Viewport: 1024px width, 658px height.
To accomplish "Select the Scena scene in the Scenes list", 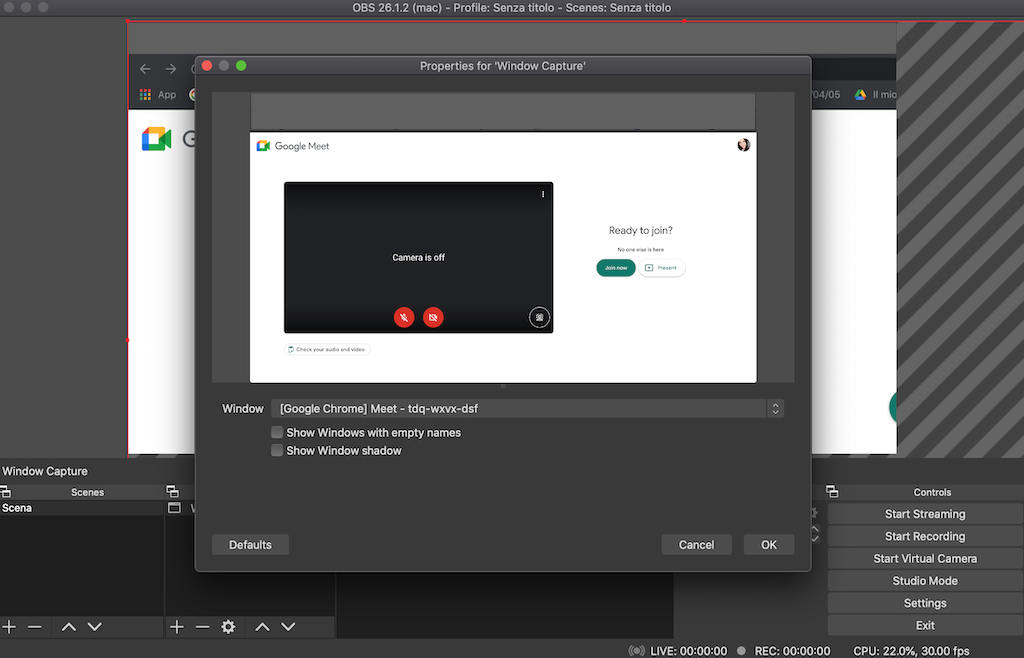I will pyautogui.click(x=82, y=508).
